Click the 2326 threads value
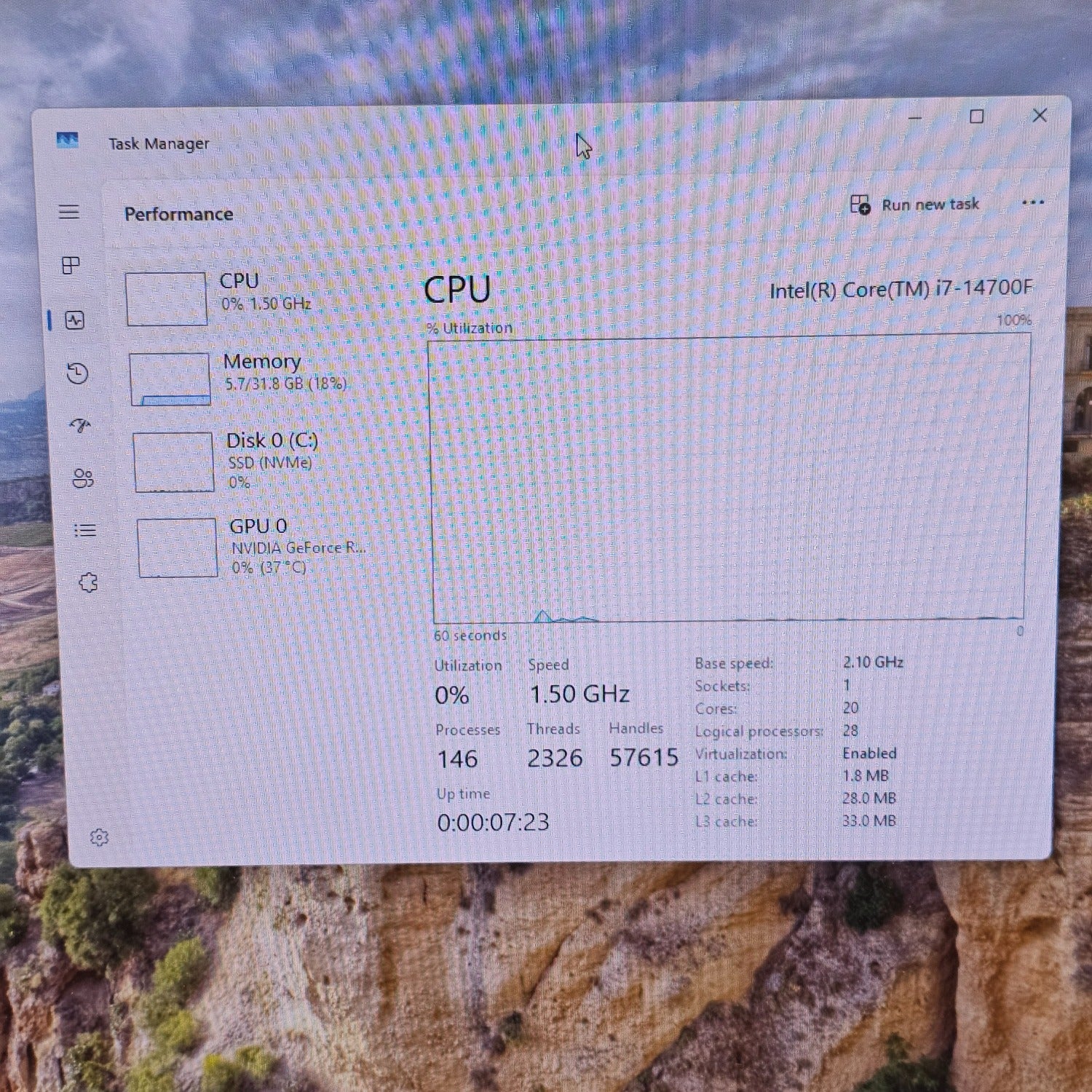 [x=555, y=758]
